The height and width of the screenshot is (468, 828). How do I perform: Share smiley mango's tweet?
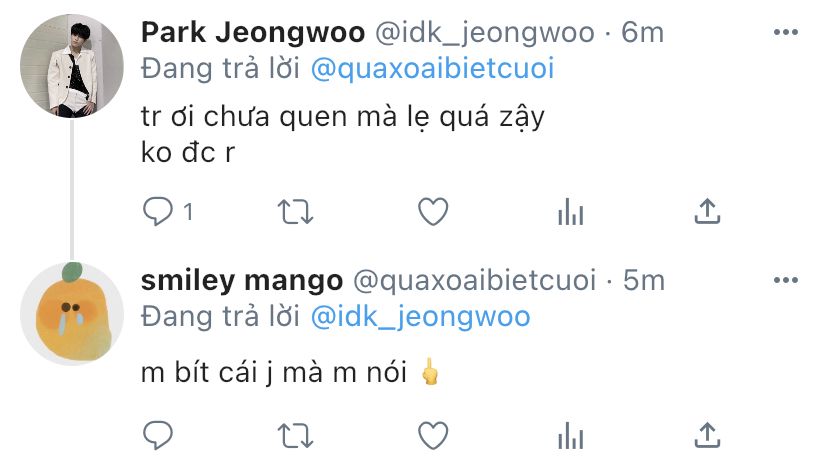tap(707, 435)
